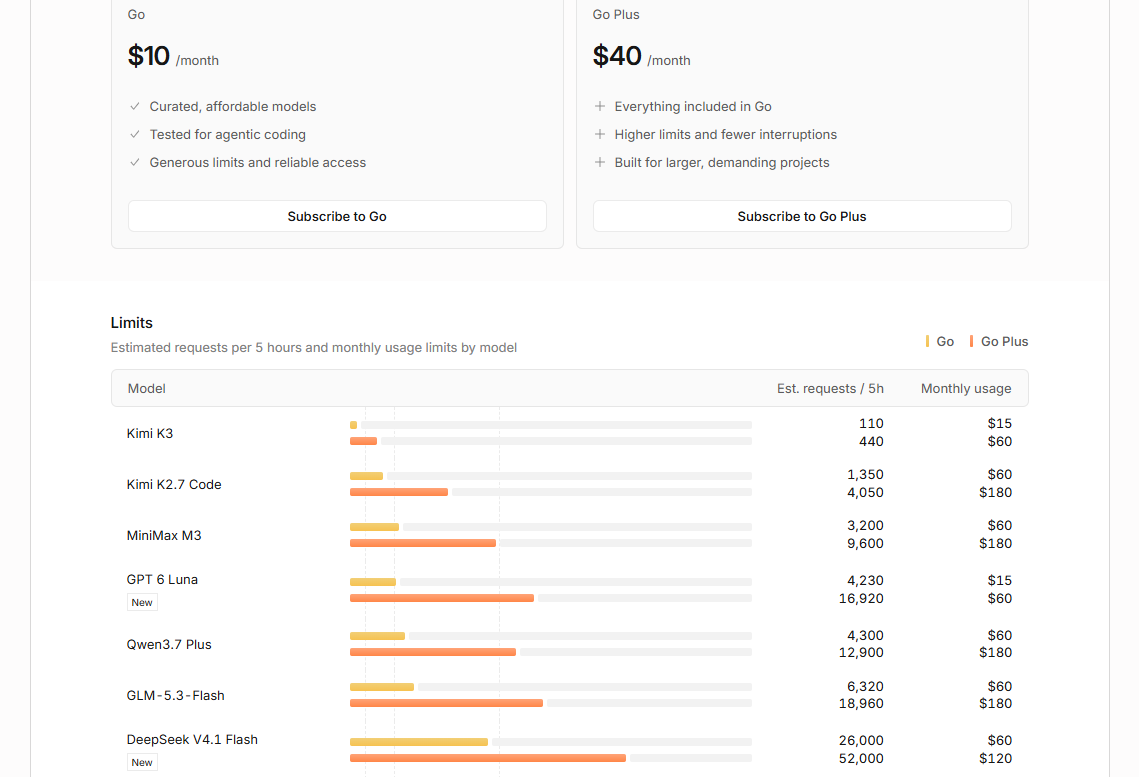
Task: Click the Limits section heading
Action: coord(131,322)
